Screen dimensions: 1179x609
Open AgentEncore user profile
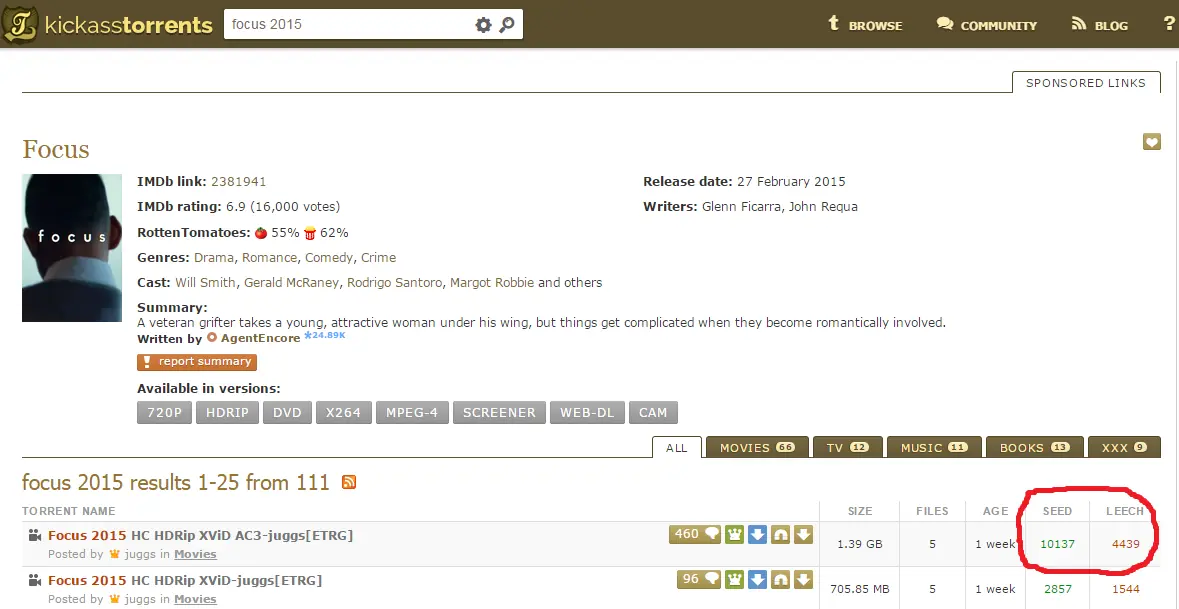pyautogui.click(x=260, y=338)
